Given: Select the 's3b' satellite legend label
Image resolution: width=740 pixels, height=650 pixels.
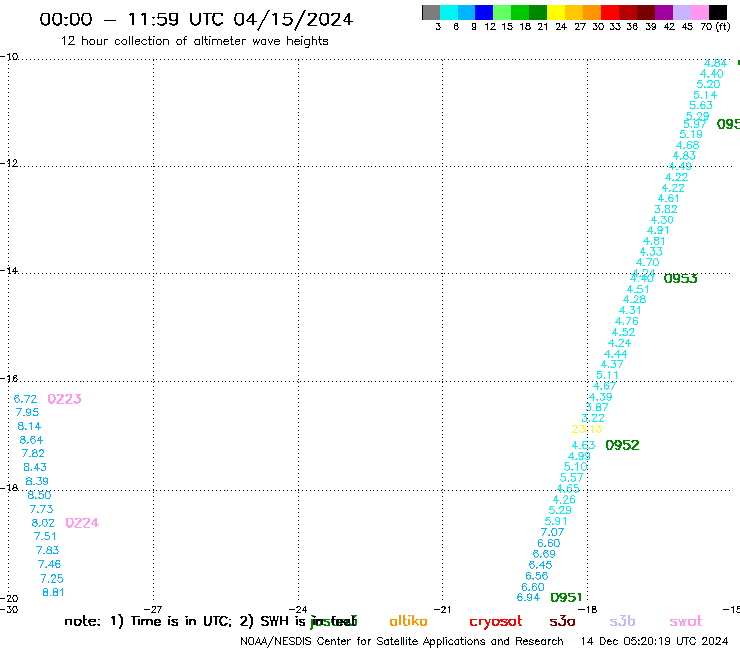Looking at the screenshot, I should coord(622,621).
